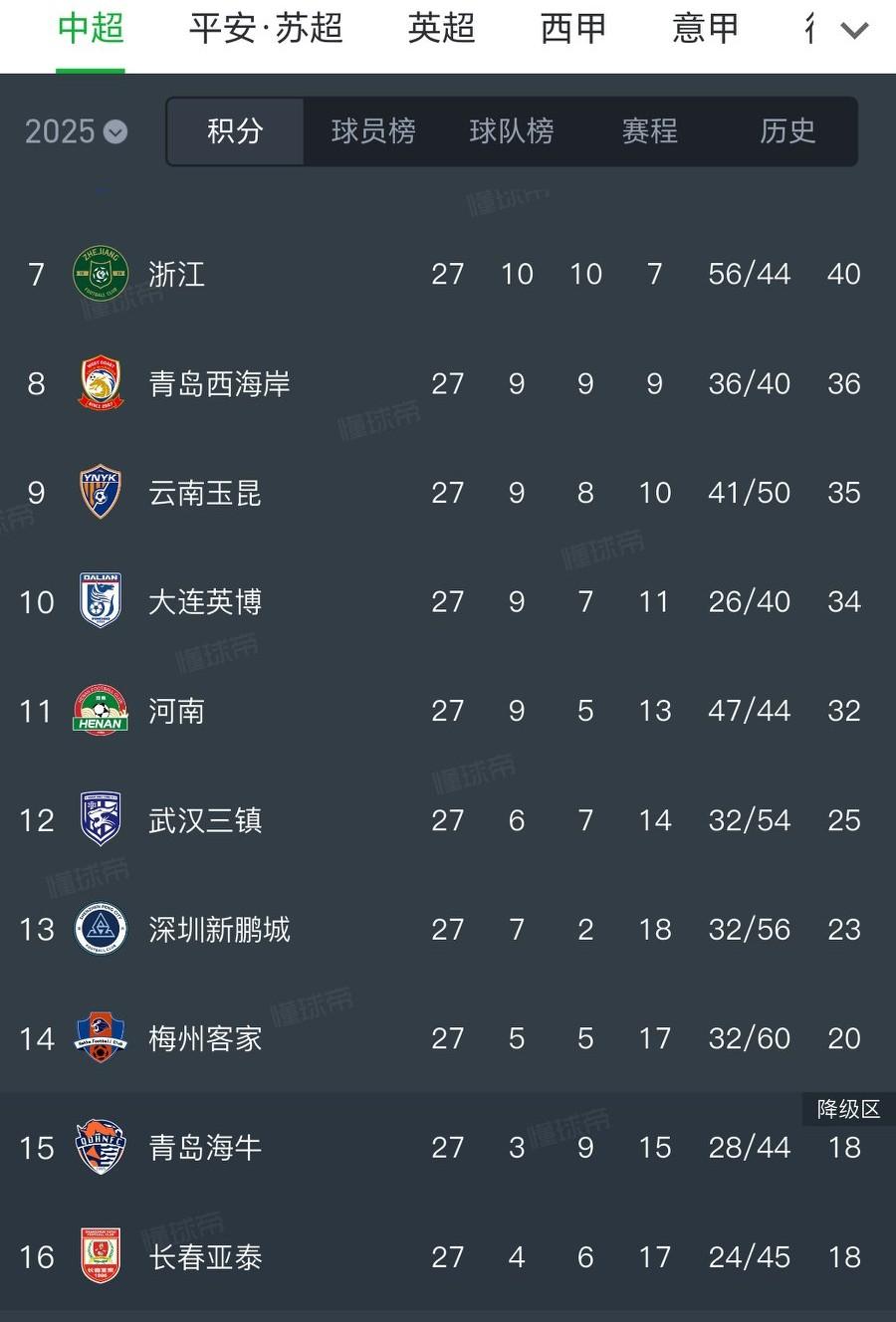Expand the 2025 season selector
Screen dimensions: 896x1322
pyautogui.click(x=76, y=131)
